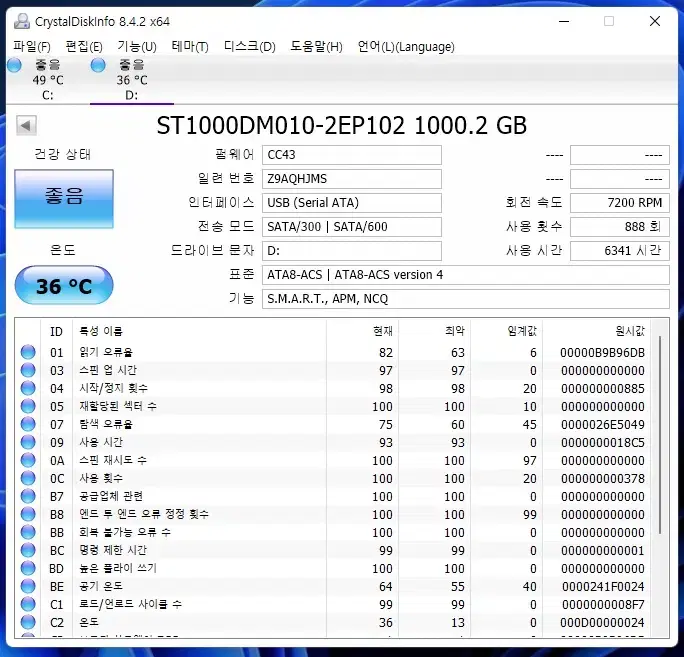The width and height of the screenshot is (684, 657).
Task: Select the 재할당된 섹터 수 attribute name
Action: point(118,406)
